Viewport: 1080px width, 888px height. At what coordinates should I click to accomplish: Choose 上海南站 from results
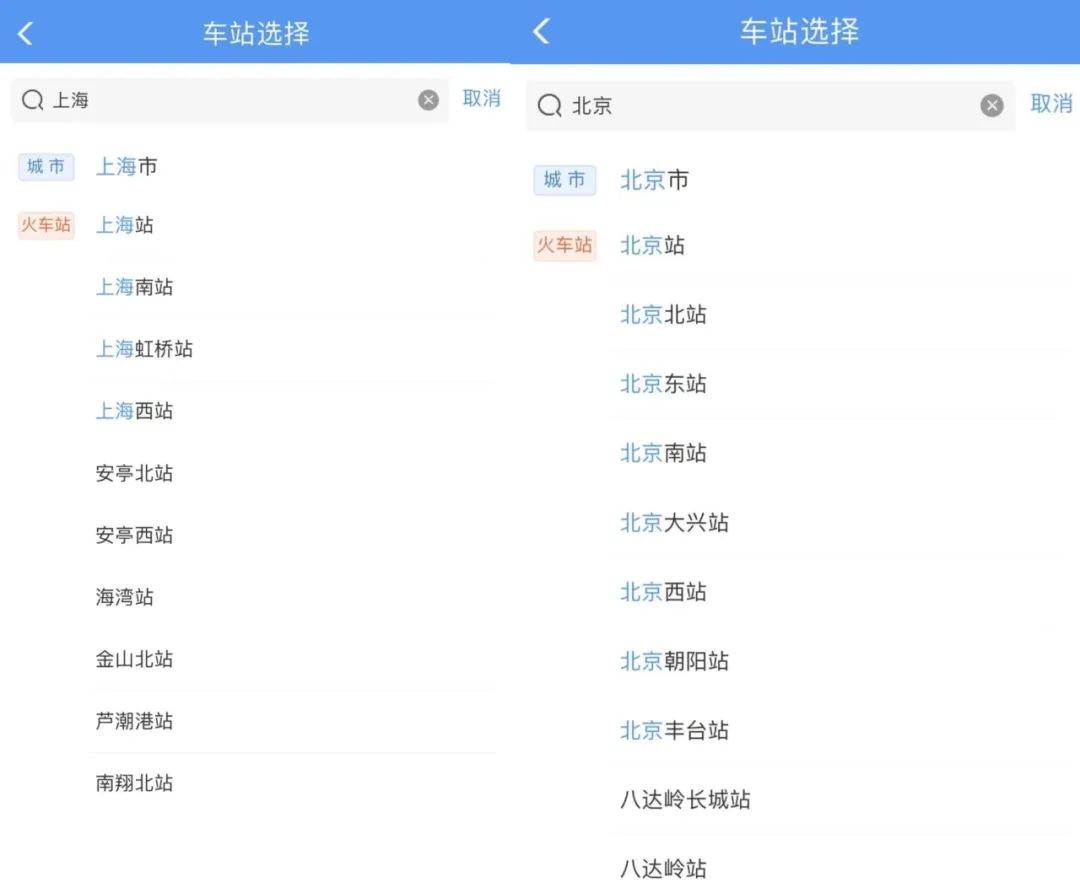[134, 287]
